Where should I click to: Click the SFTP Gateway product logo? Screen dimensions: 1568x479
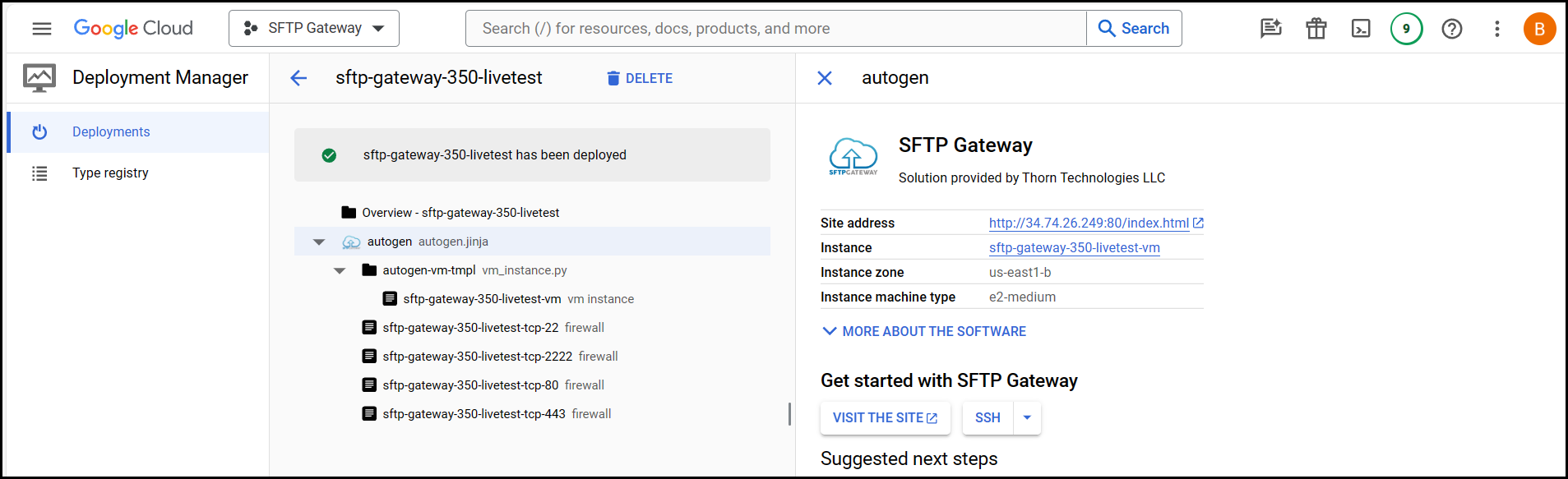pos(853,157)
